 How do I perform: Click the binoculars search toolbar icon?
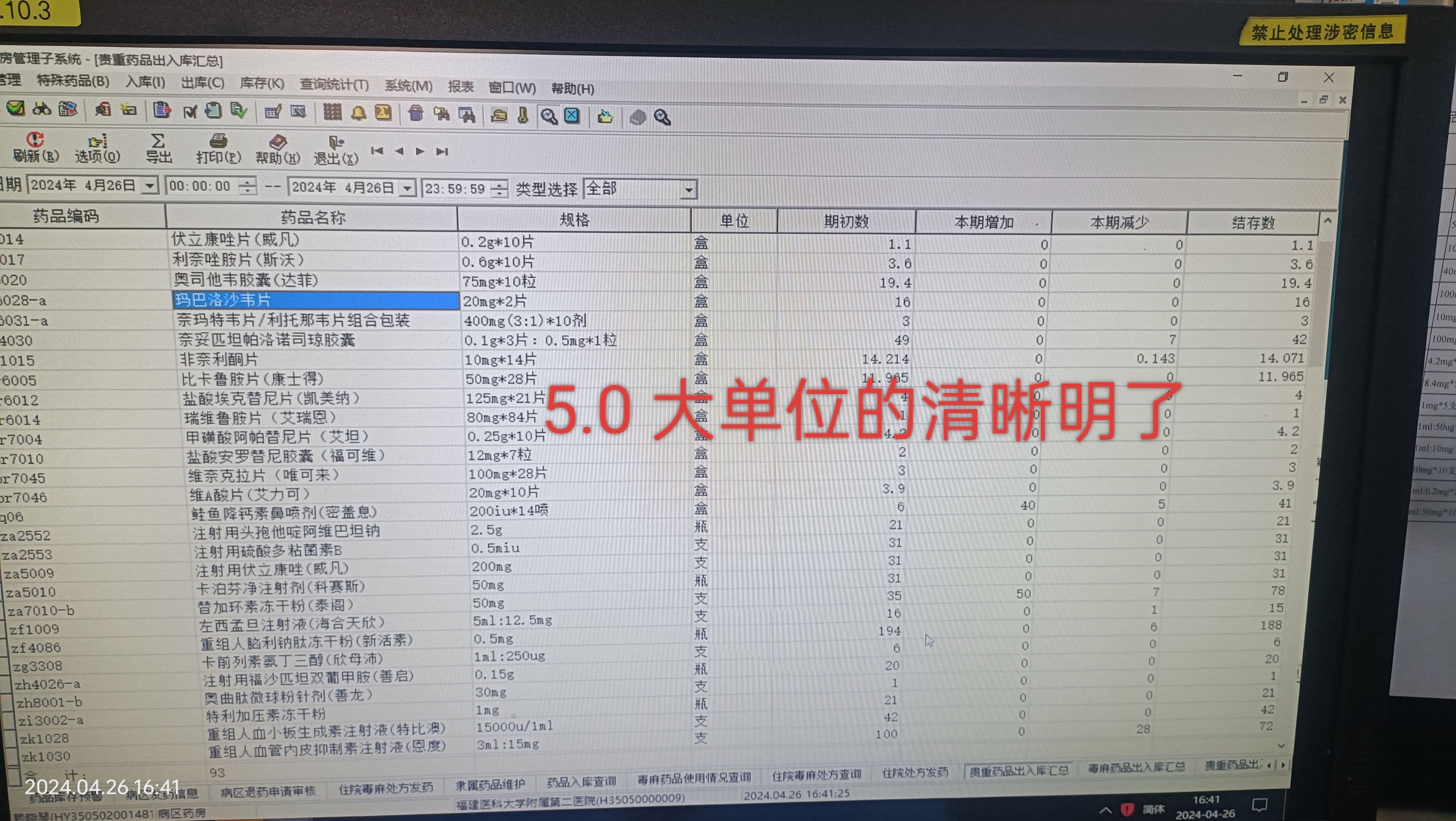coord(41,108)
